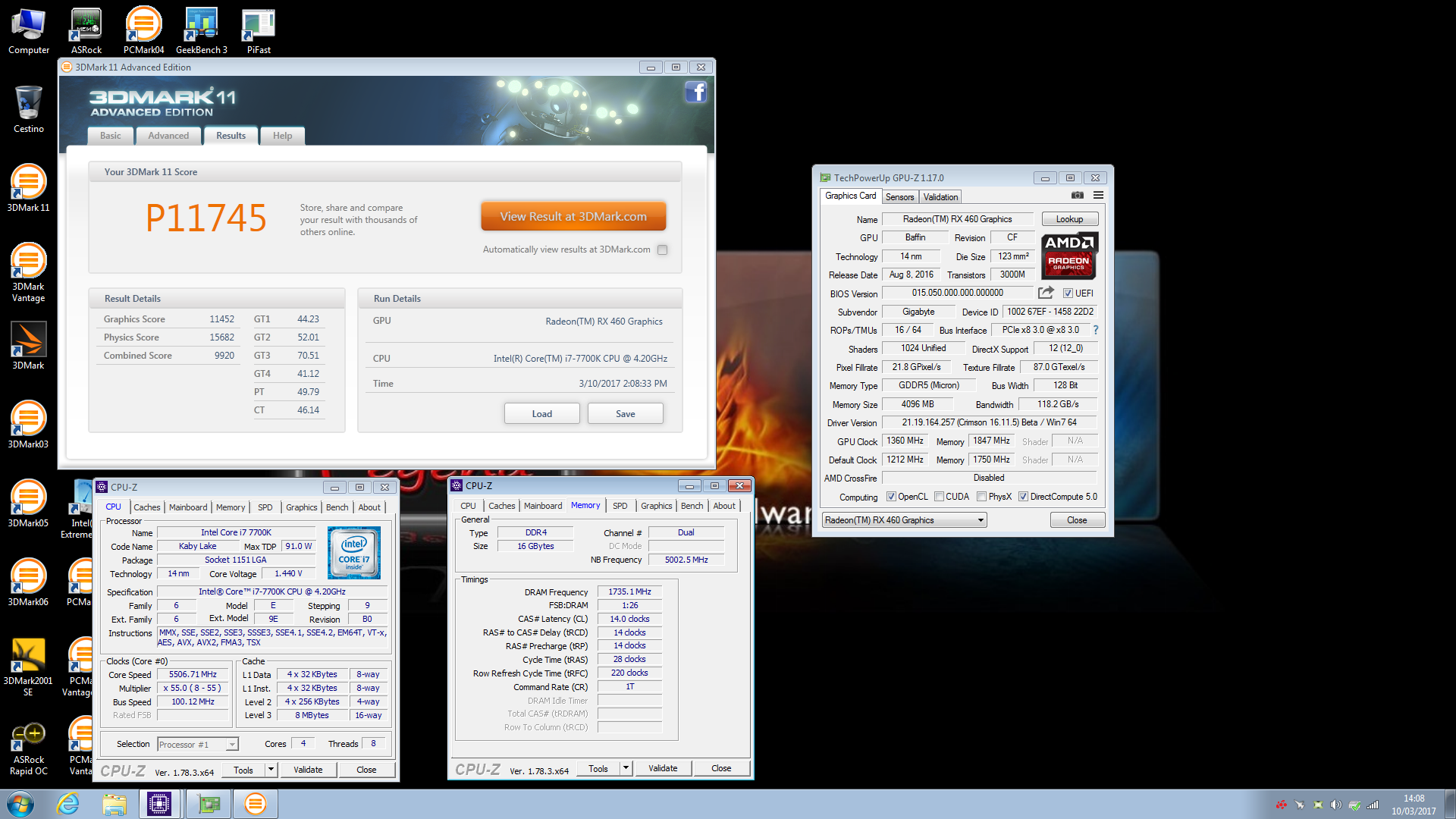Click Validate in the left CPU-Z window
This screenshot has width=1456, height=819.
307,770
